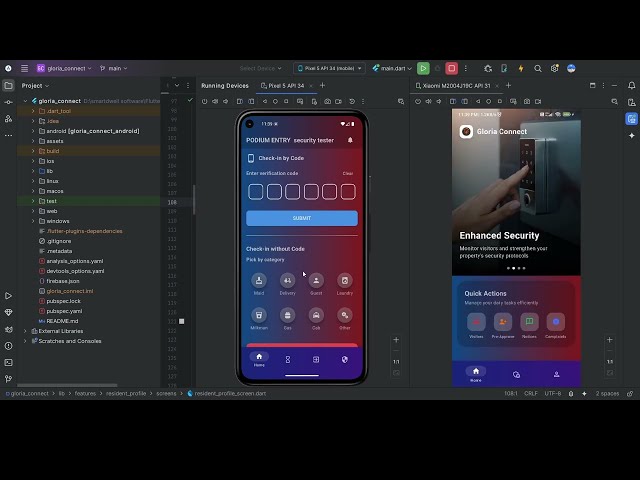
Task: Open Project view mode dropdown
Action: click(35, 86)
